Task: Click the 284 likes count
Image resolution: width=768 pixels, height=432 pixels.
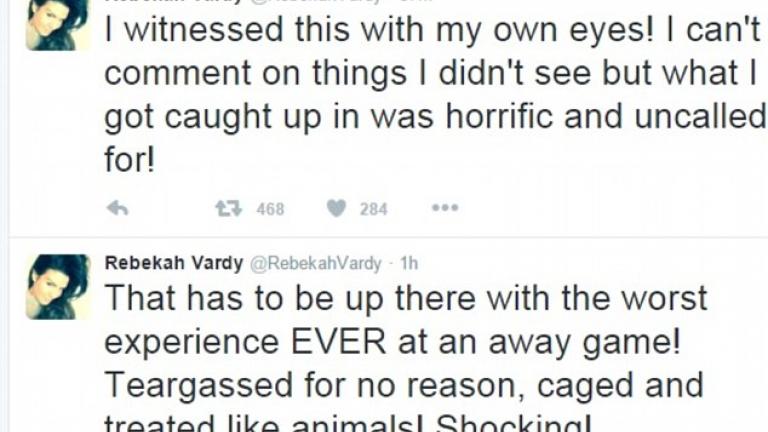Action: coord(374,209)
